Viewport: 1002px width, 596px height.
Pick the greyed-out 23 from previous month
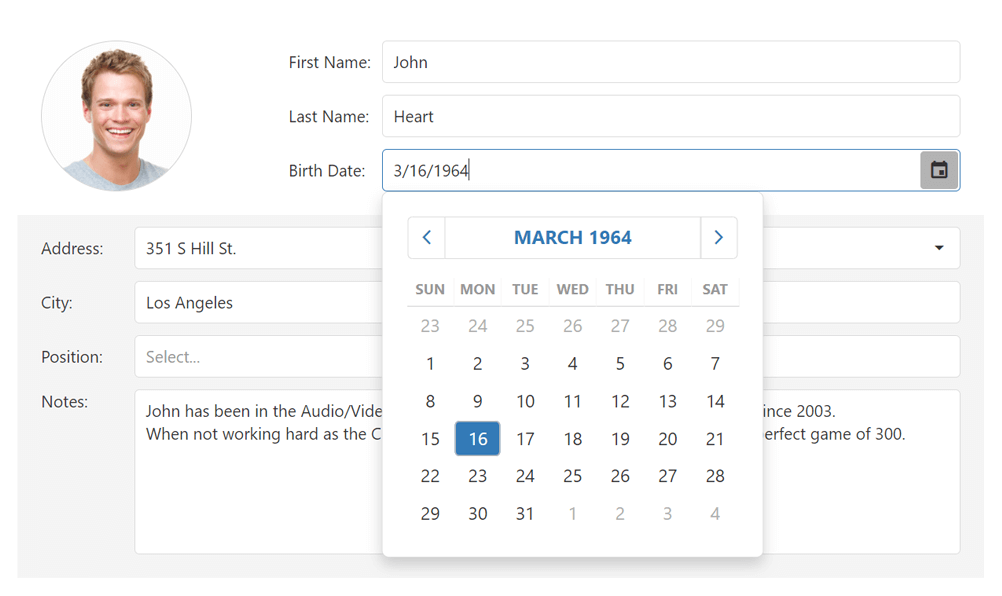click(430, 326)
